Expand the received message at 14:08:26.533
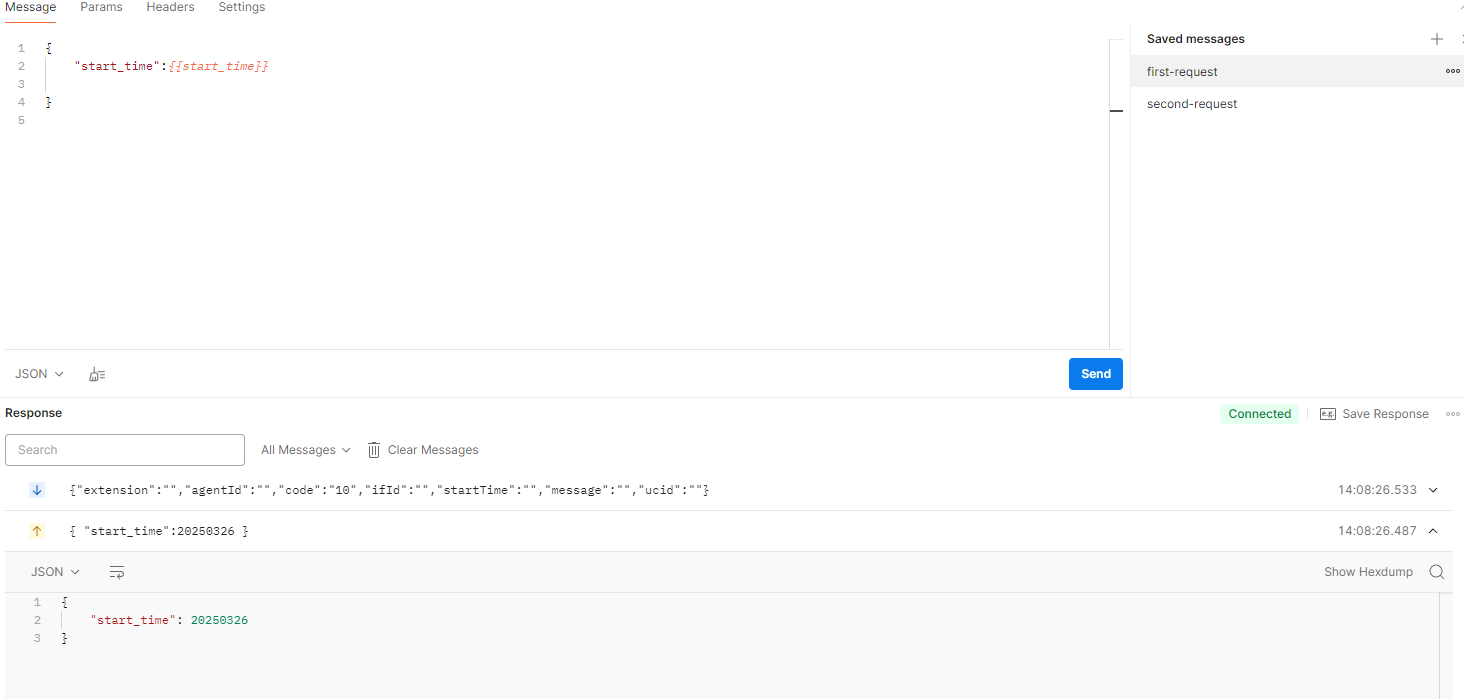This screenshot has width=1464, height=699. 1433,490
